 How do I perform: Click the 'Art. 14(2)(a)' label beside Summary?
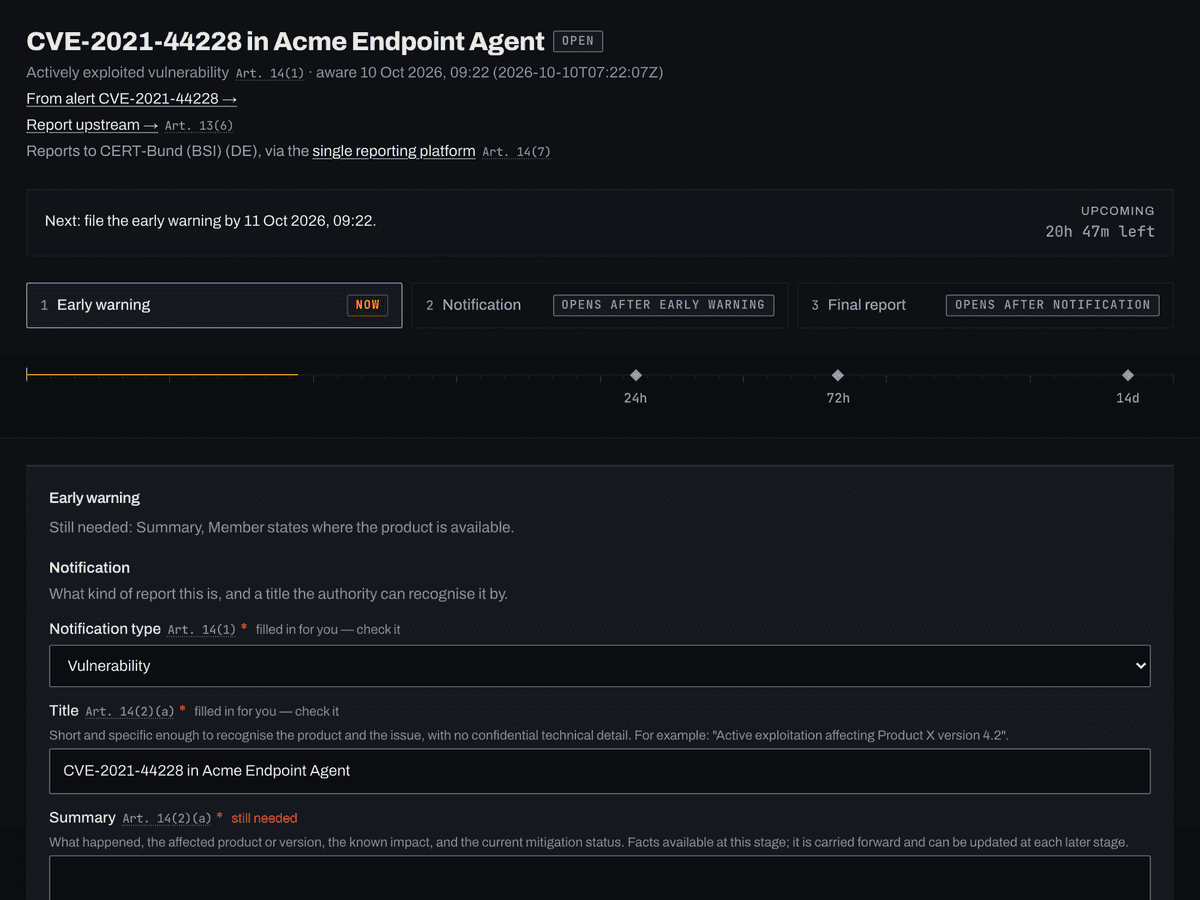click(167, 819)
